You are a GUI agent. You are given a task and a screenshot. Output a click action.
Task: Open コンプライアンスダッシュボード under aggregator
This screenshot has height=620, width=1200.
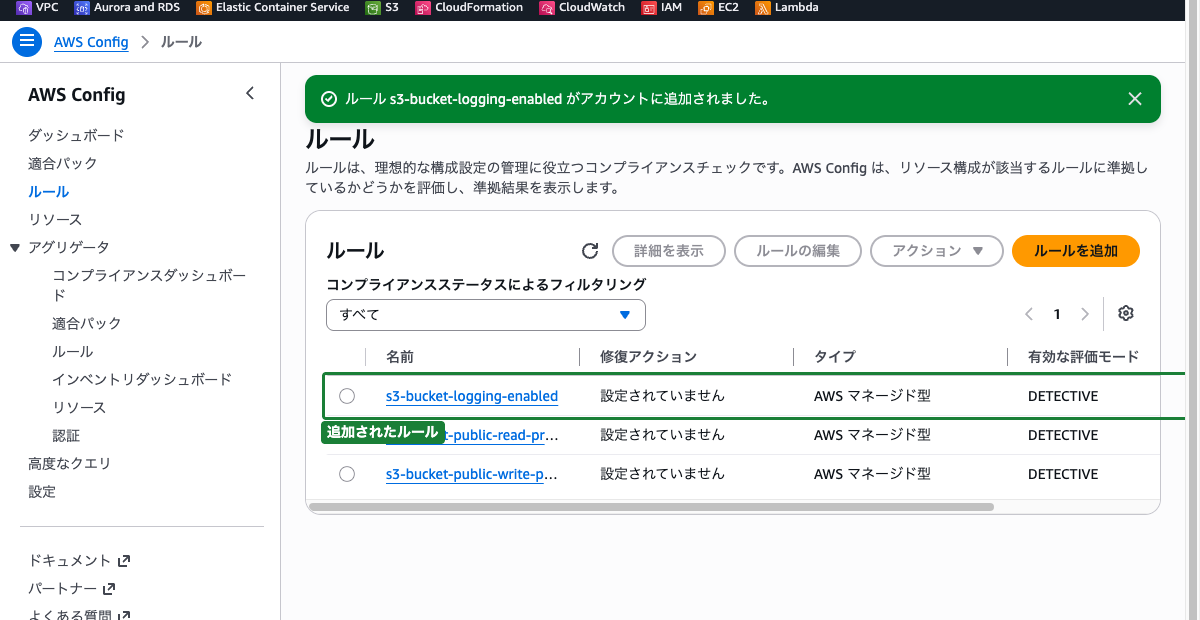coord(149,285)
